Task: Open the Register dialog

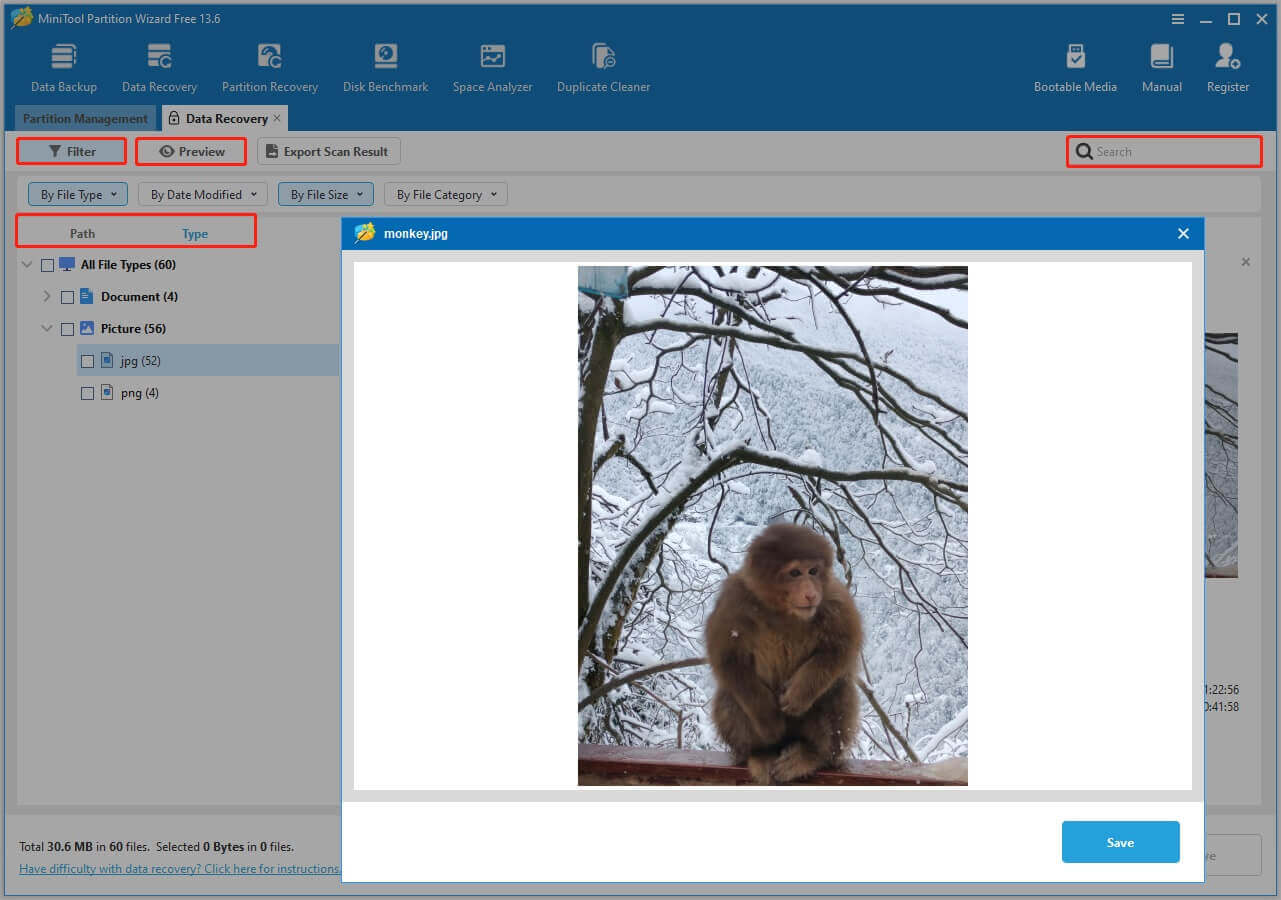Action: [1227, 65]
